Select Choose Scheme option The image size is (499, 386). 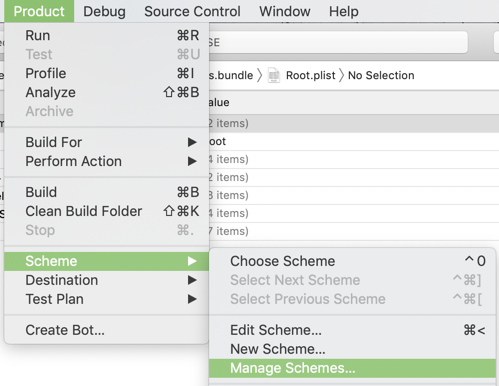pos(353,261)
